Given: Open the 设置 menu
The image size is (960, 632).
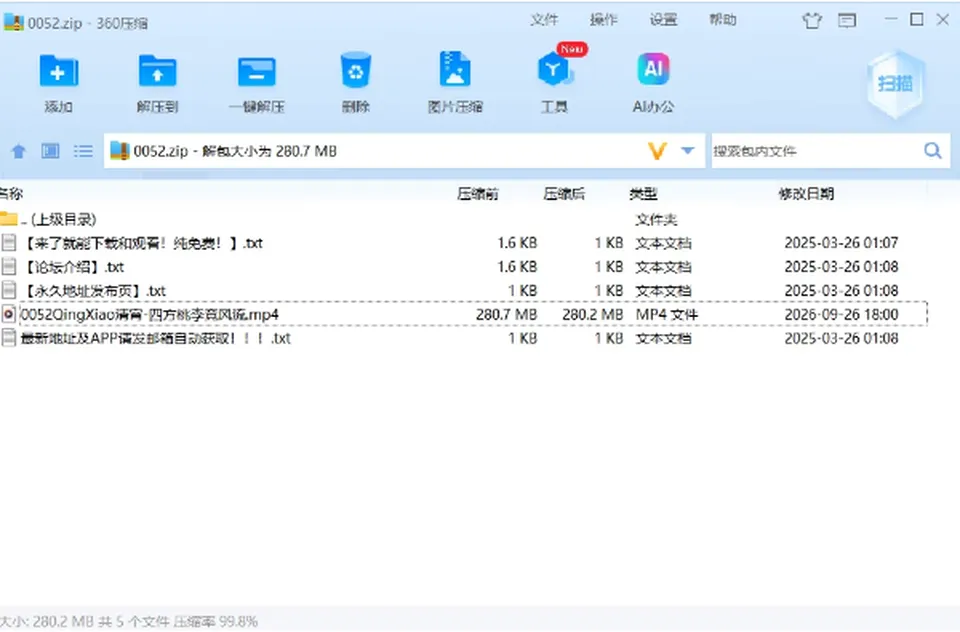Looking at the screenshot, I should click(x=664, y=20).
